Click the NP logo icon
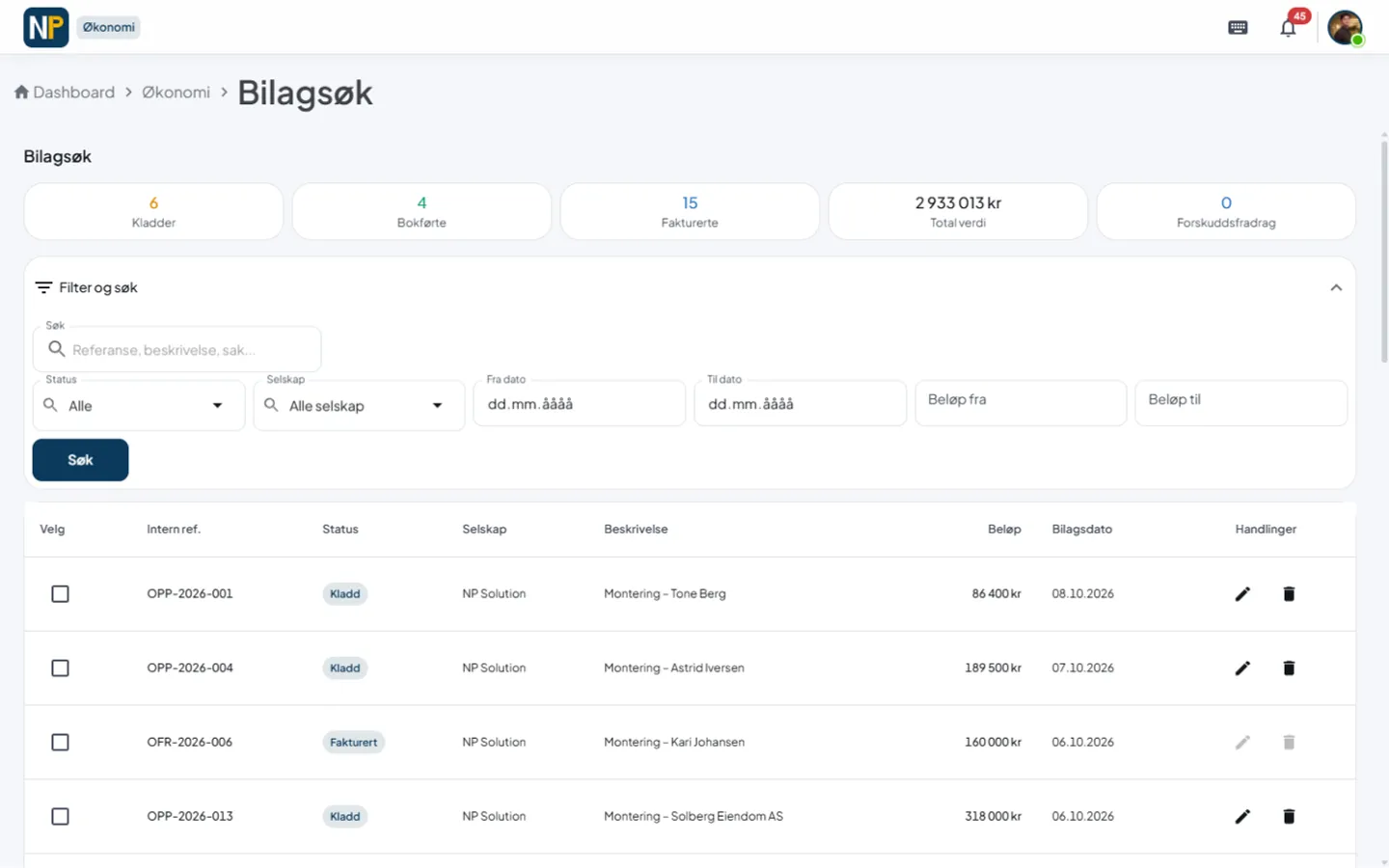Screen dimensions: 1389x868 click(46, 27)
